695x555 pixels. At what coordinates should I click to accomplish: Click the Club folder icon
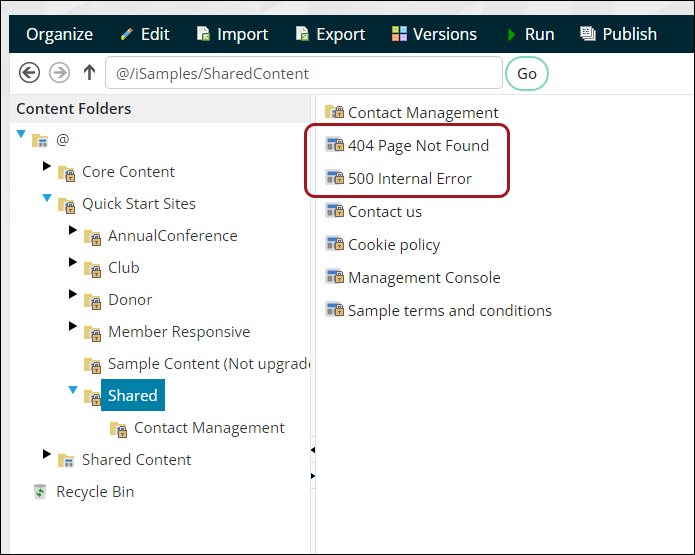(93, 269)
